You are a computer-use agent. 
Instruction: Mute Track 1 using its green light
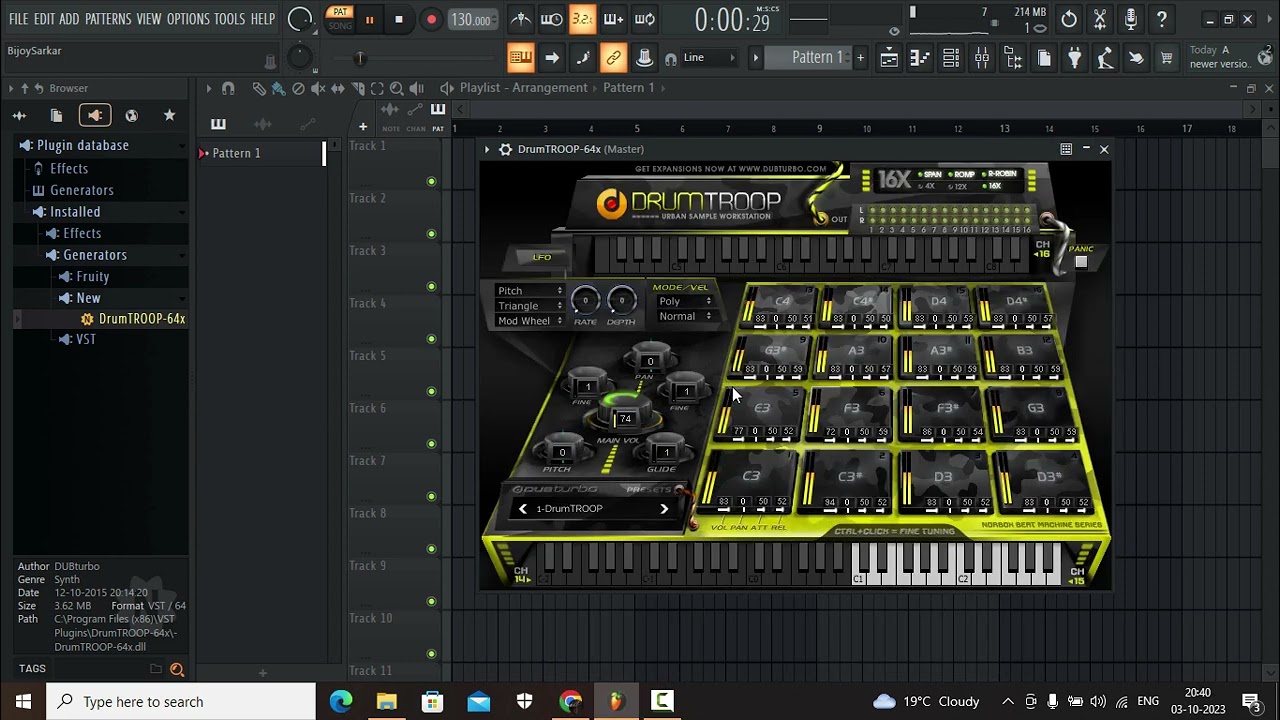tap(431, 181)
